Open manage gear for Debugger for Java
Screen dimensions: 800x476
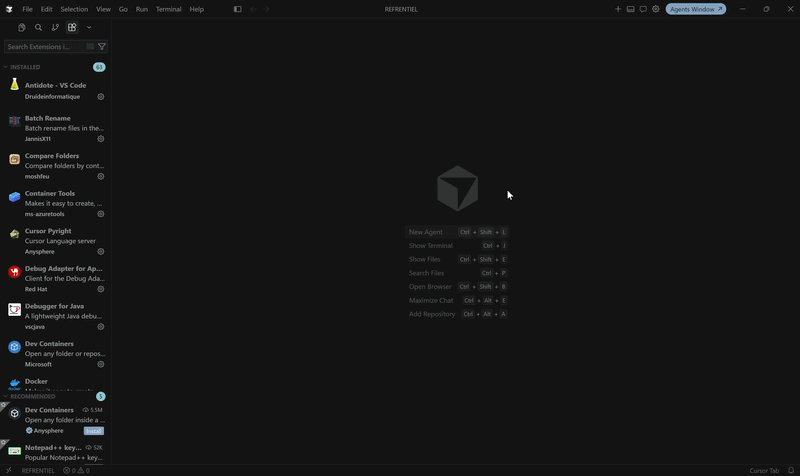click(x=101, y=327)
